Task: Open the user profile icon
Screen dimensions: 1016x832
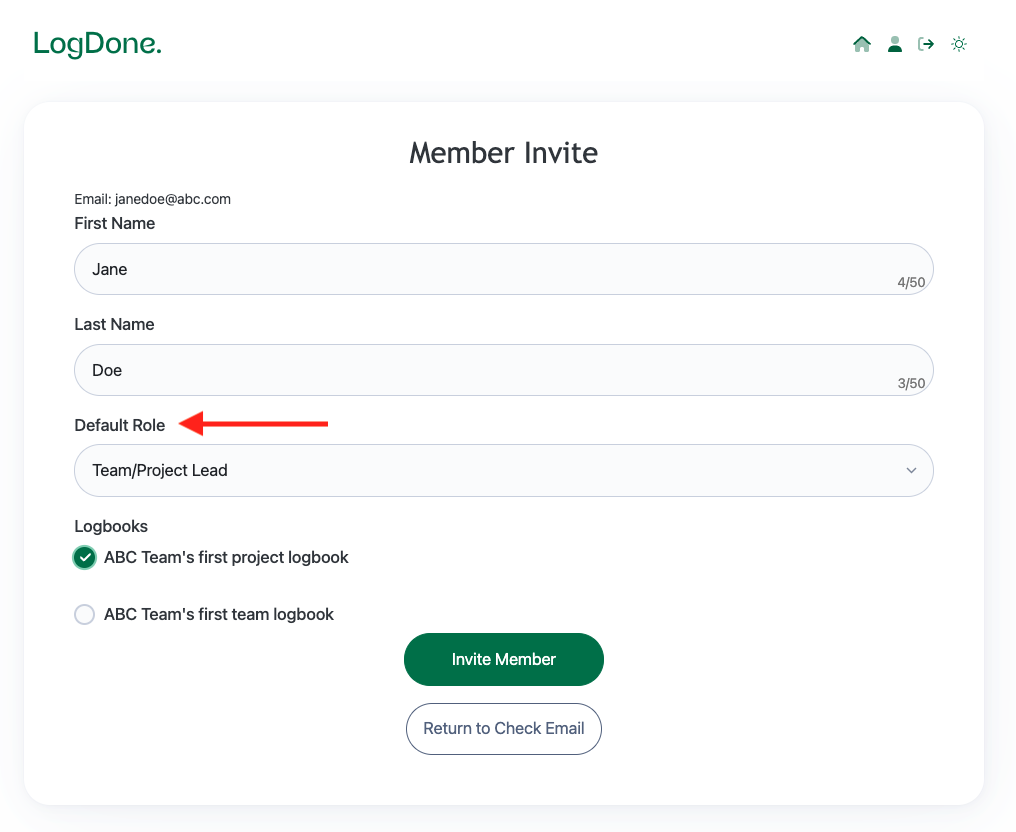Action: 895,44
